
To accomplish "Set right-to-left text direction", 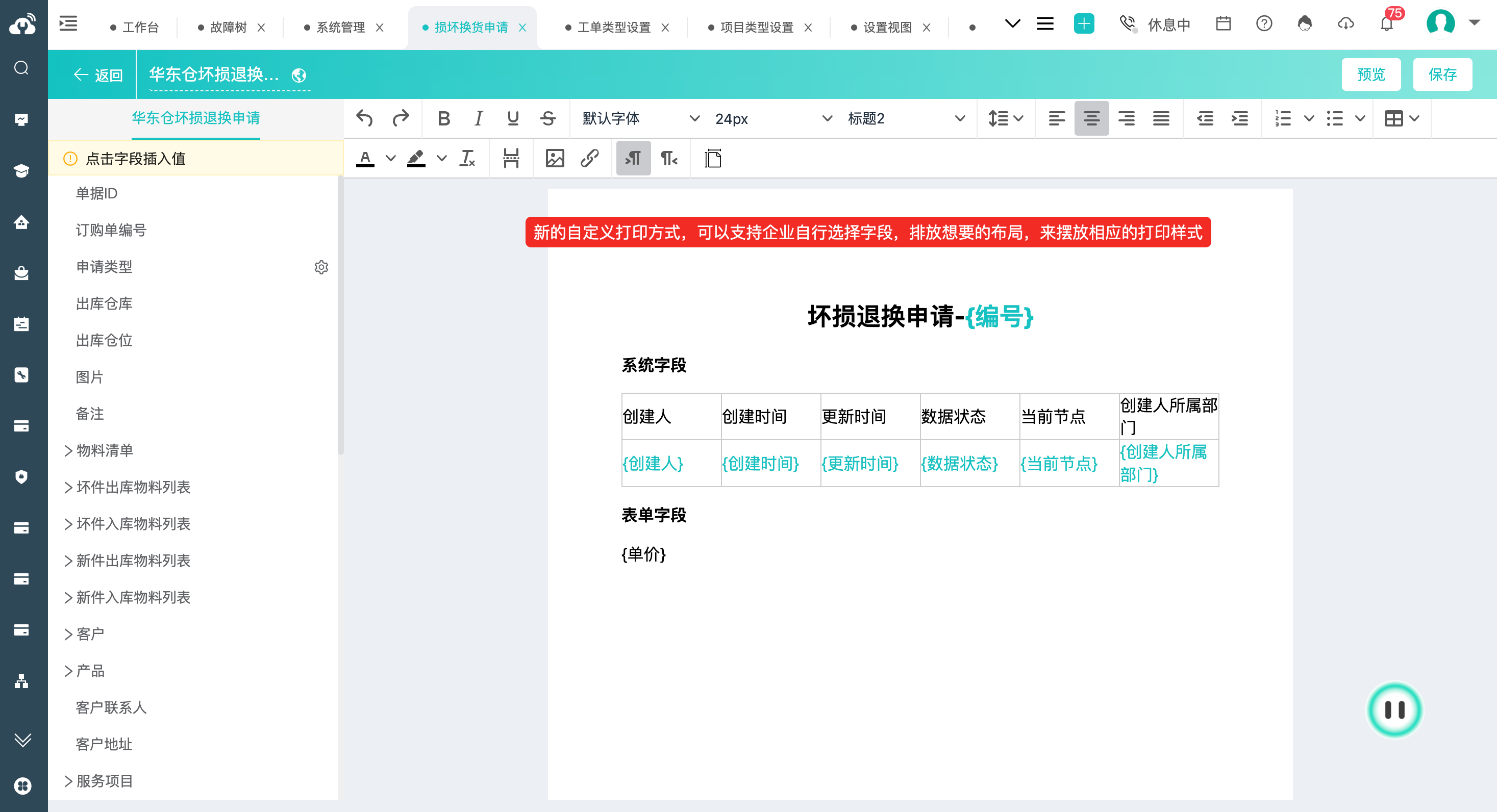I will (x=669, y=159).
